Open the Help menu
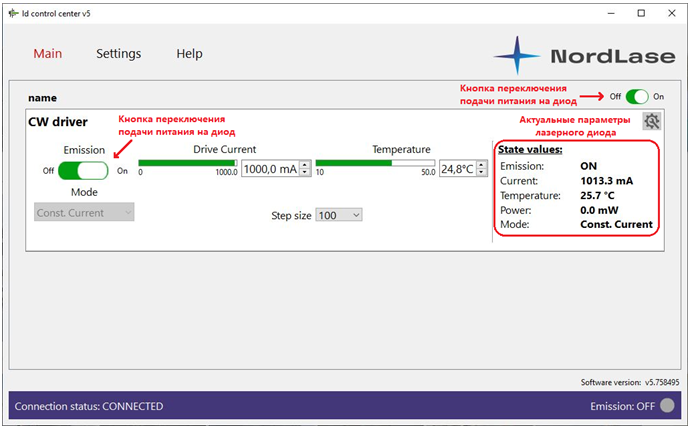691x430 pixels. tap(189, 54)
